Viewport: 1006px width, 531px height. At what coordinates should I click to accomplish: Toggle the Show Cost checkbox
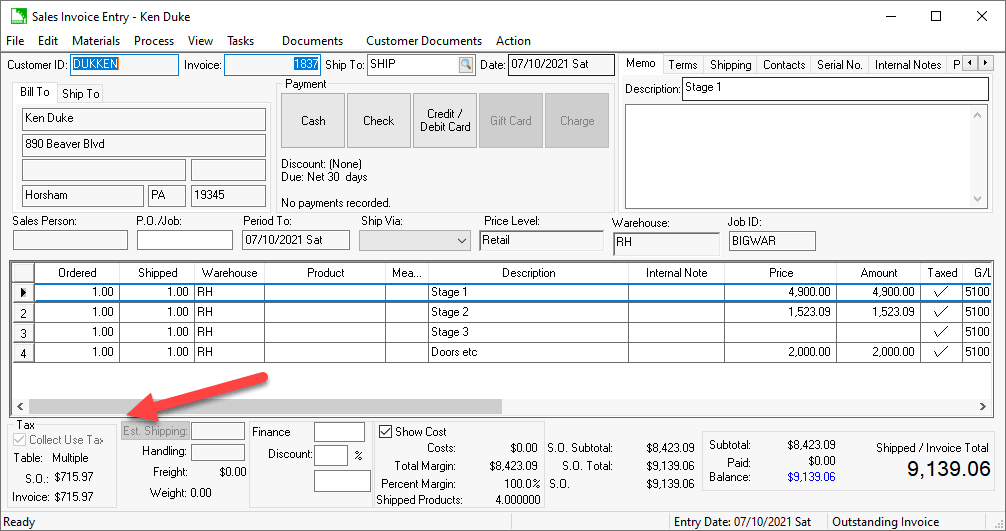[386, 432]
